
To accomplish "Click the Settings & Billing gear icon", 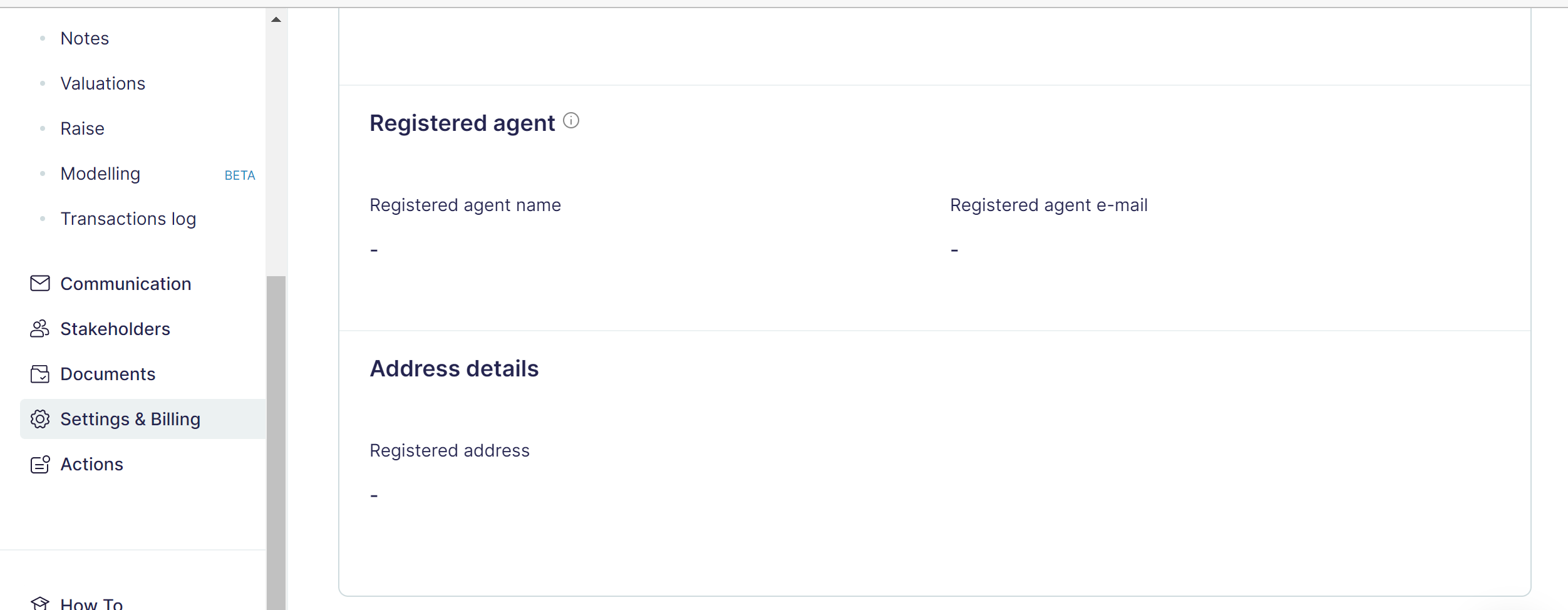I will click(40, 419).
